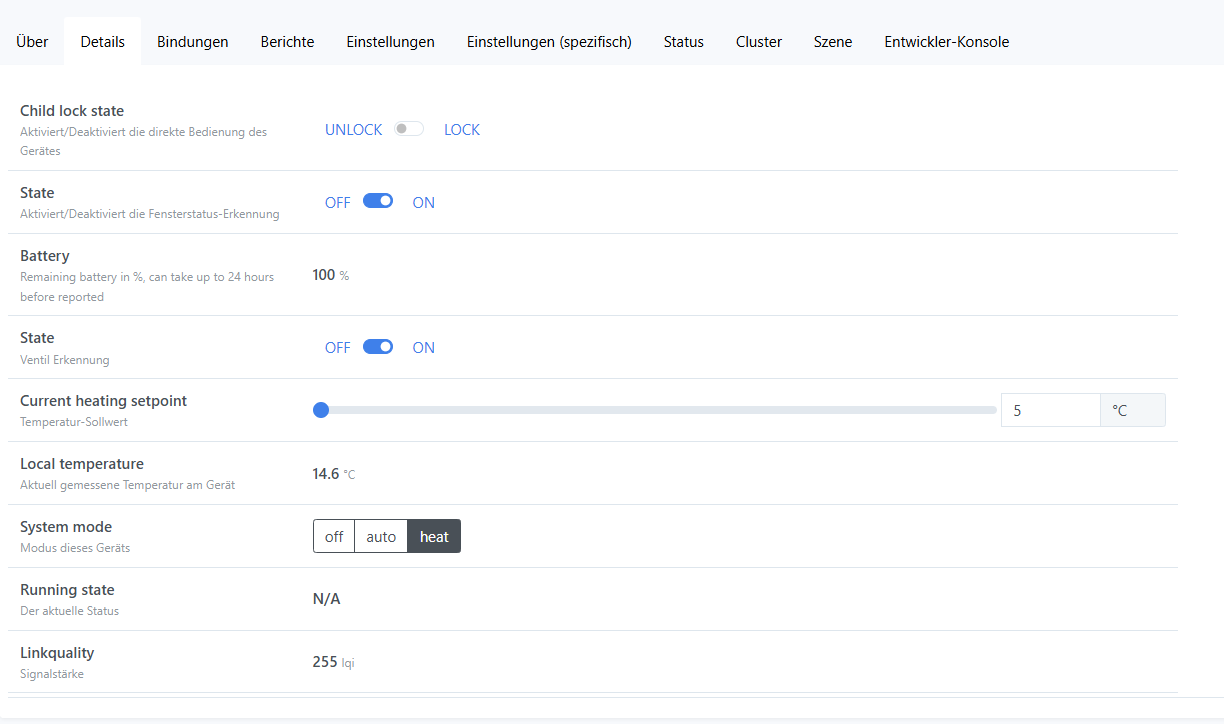
Task: Focus the heating setpoint temperature input field
Action: tap(1050, 410)
